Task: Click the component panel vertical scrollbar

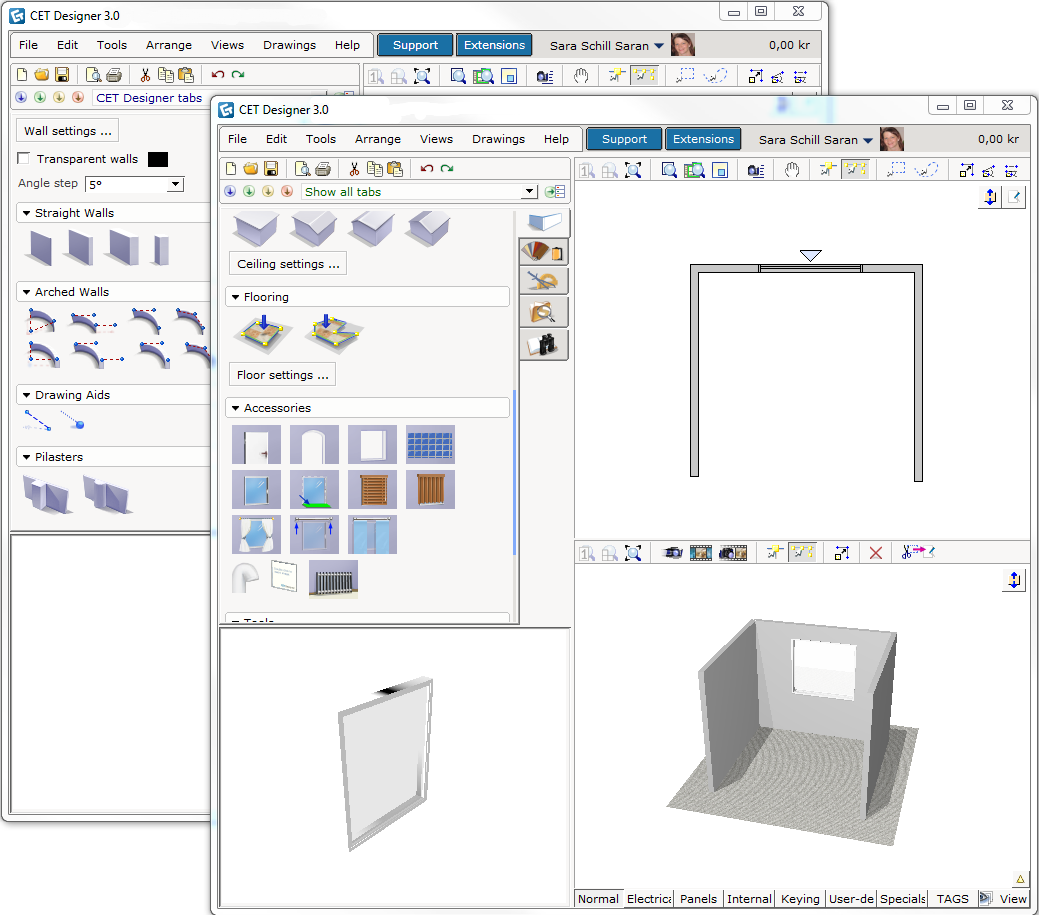Action: (x=515, y=474)
